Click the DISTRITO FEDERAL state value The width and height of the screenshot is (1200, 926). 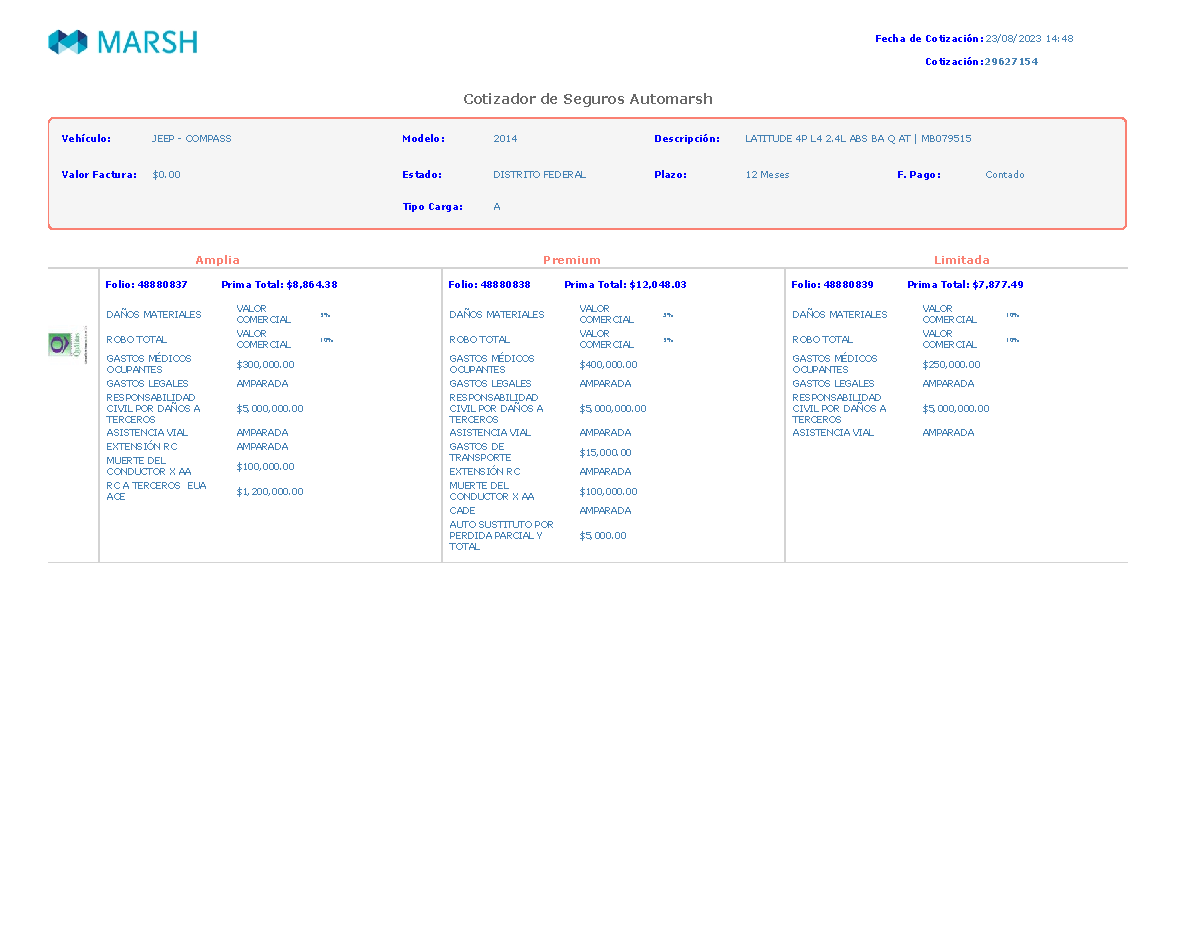click(x=539, y=175)
